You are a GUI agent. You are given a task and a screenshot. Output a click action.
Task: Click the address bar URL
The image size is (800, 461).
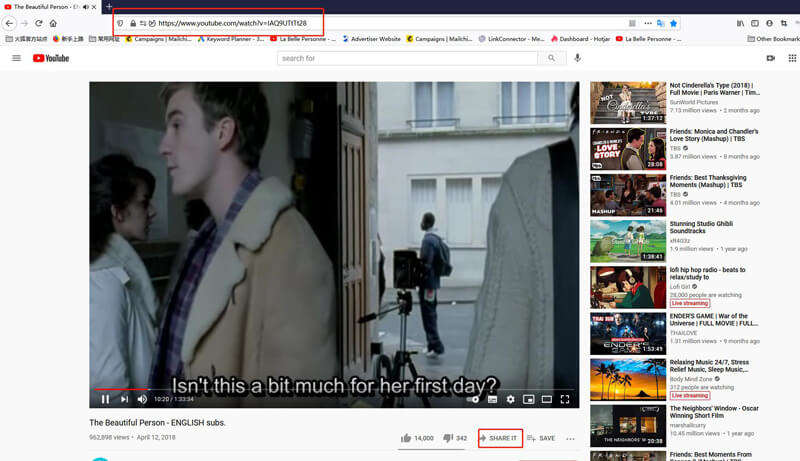coord(233,23)
